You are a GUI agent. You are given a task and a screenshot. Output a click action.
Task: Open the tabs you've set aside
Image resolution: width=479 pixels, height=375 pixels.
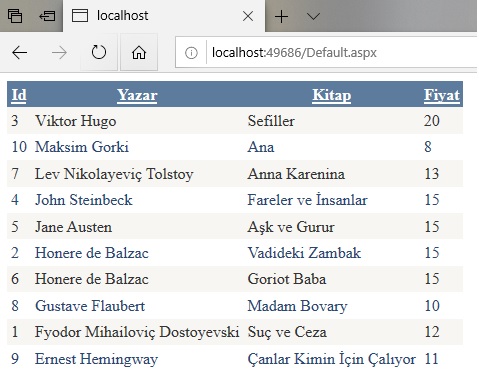tap(15, 16)
